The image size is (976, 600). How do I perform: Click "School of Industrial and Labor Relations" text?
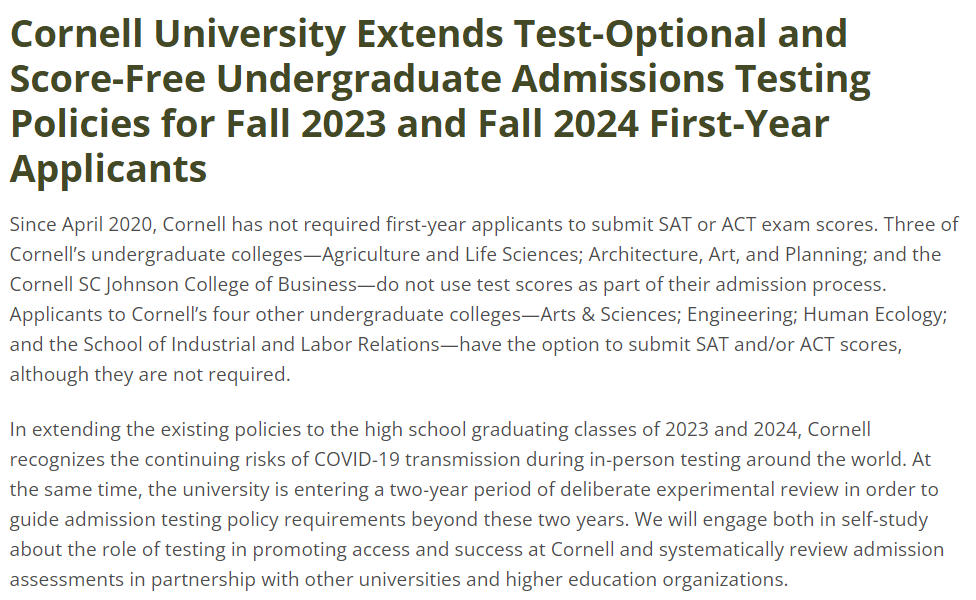(261, 344)
